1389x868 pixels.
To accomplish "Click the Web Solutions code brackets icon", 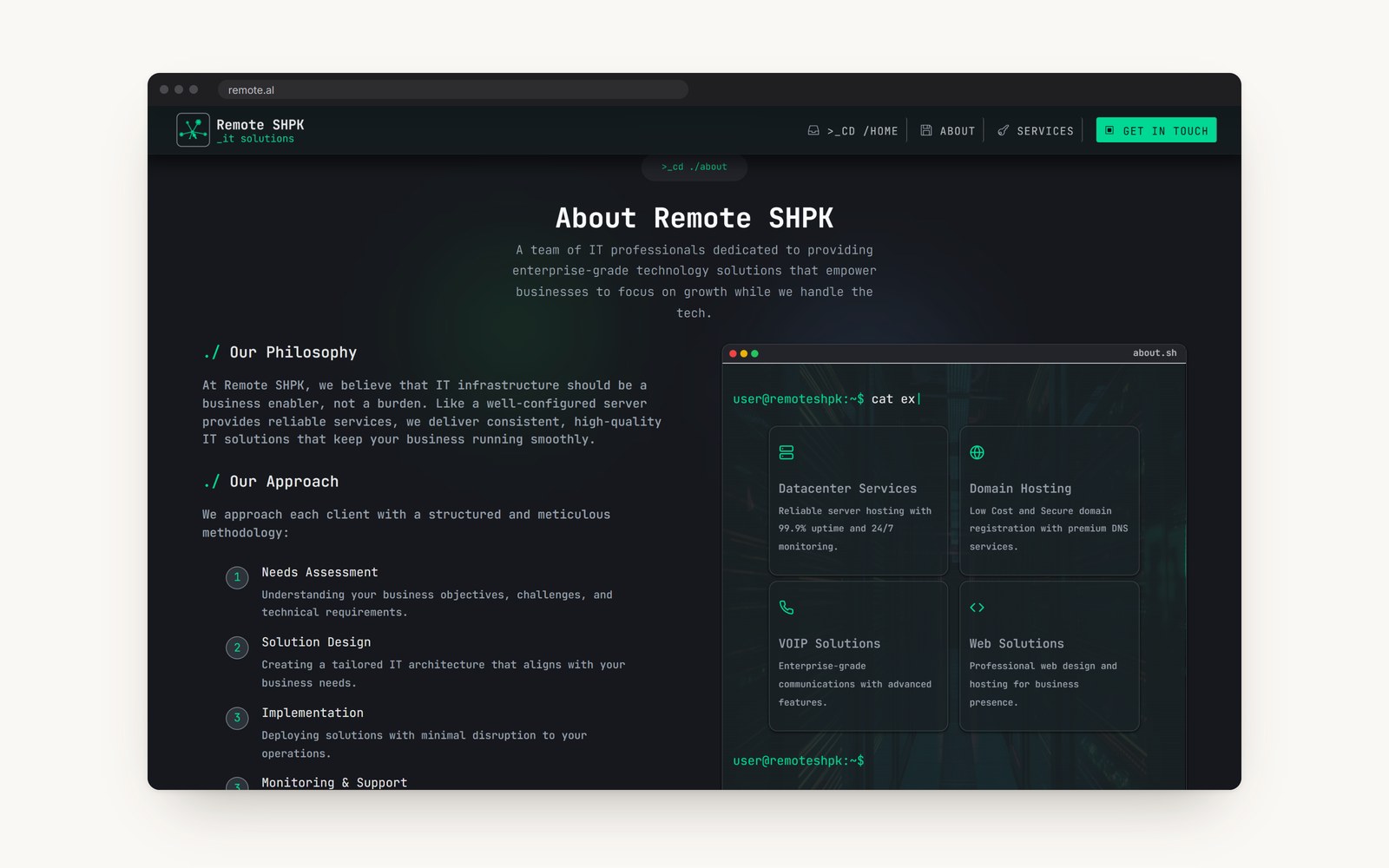I will [978, 608].
